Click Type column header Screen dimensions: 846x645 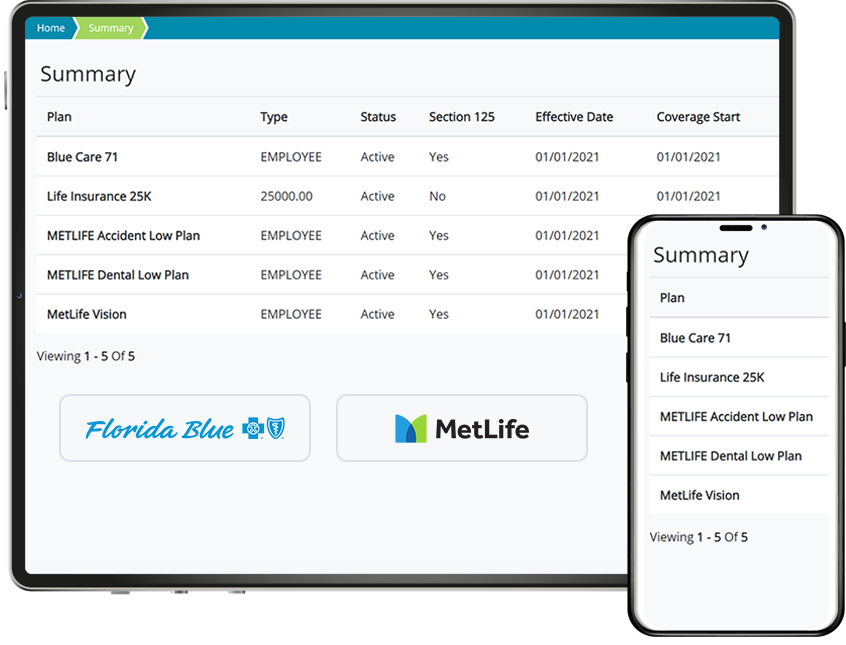coord(274,117)
